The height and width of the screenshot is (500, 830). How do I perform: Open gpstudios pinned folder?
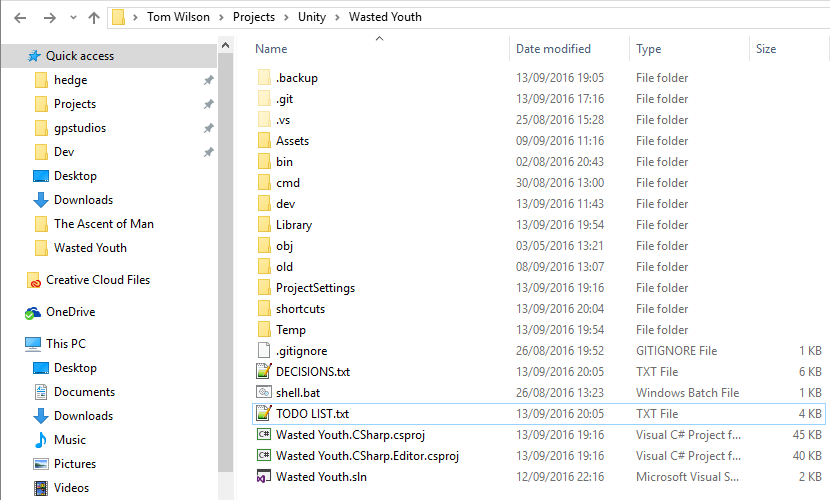tap(80, 128)
